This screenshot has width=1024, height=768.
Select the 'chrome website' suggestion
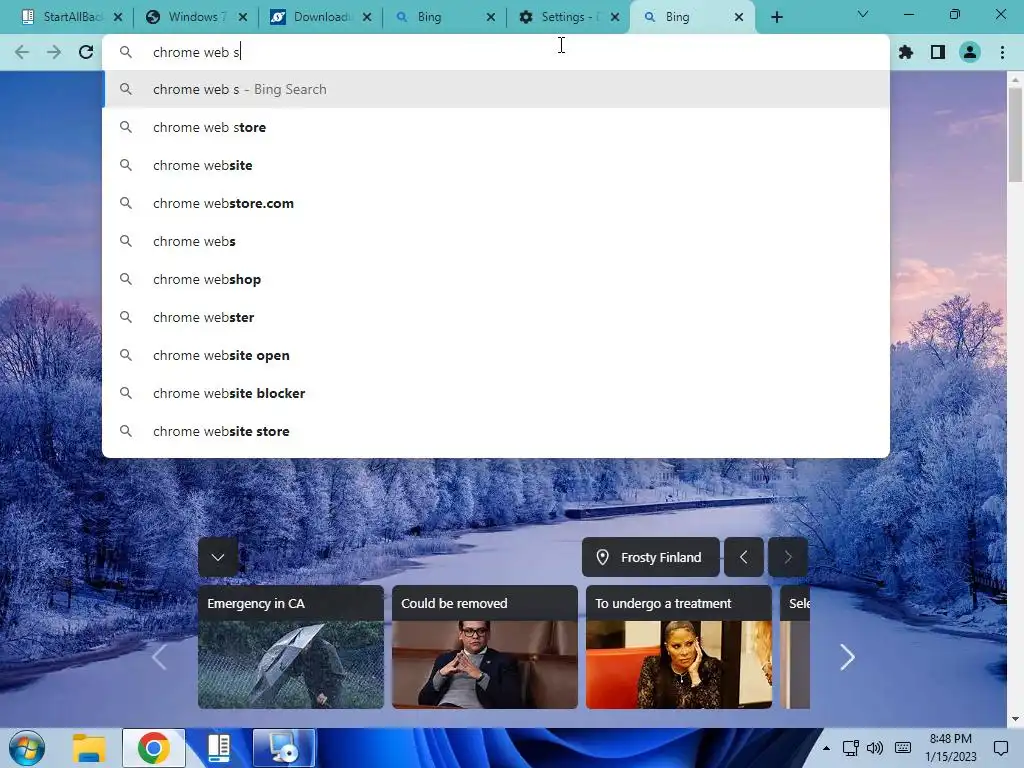pos(496,165)
